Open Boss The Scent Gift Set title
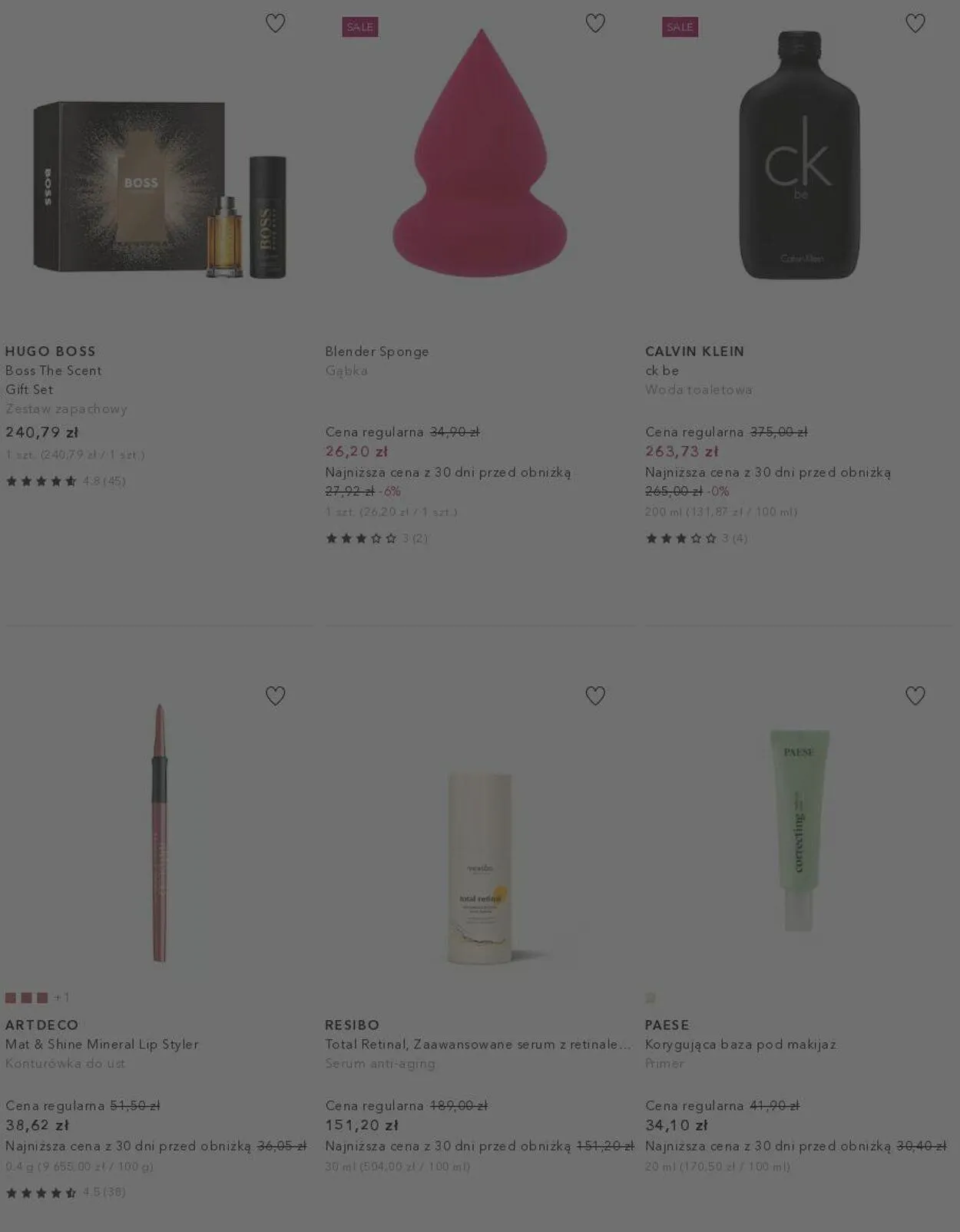Screen dimensions: 960x1232 tap(54, 380)
